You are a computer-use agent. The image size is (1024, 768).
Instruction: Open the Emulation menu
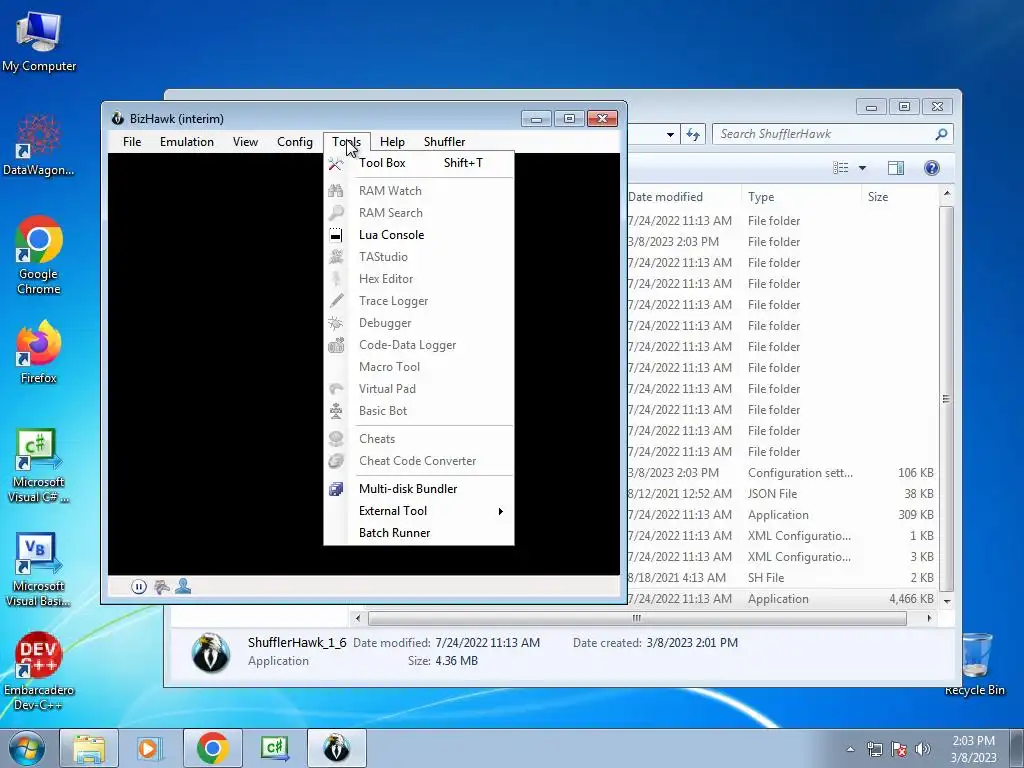(x=187, y=142)
